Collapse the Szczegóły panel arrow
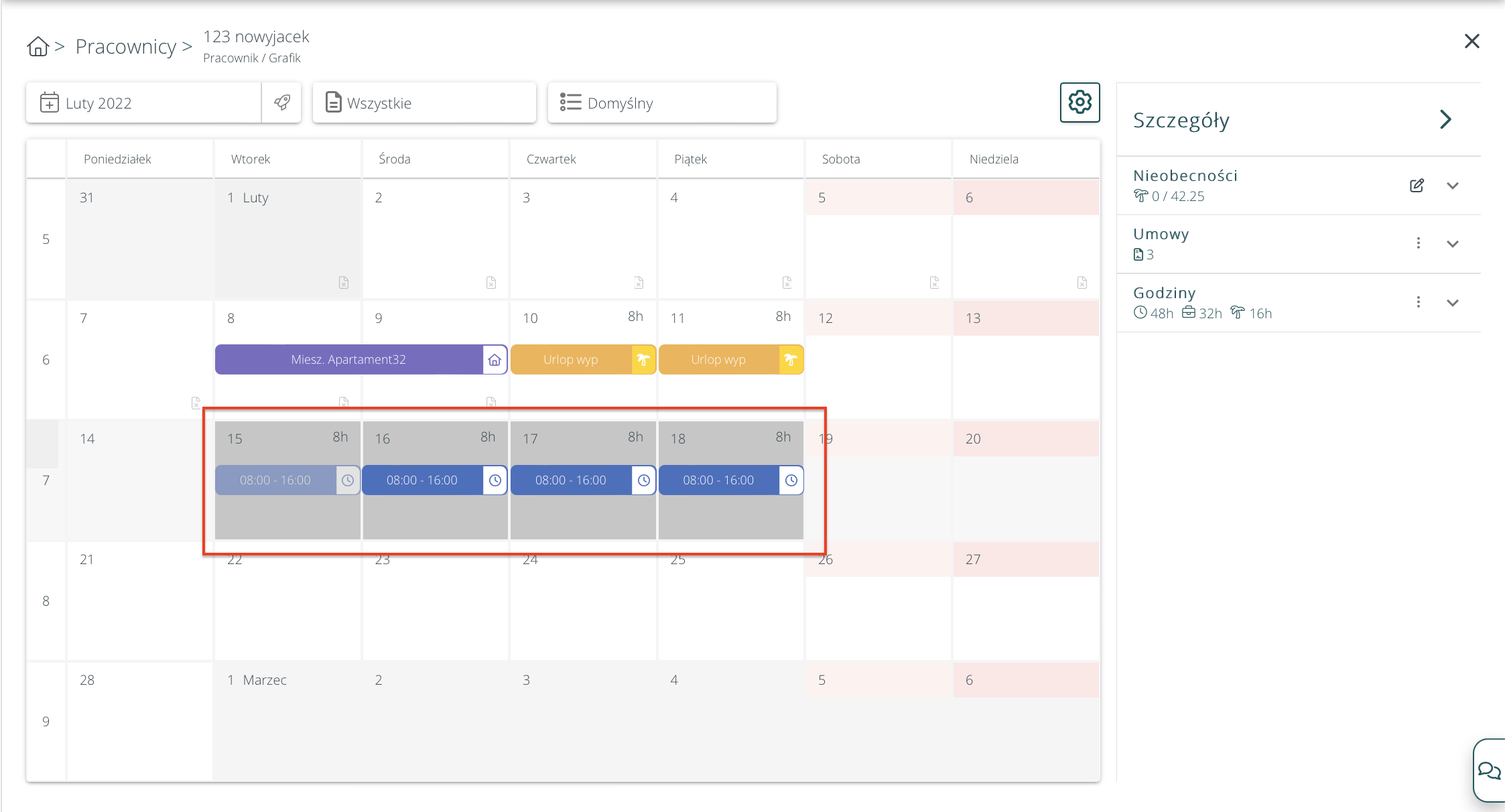The width and height of the screenshot is (1505, 812). (x=1445, y=120)
